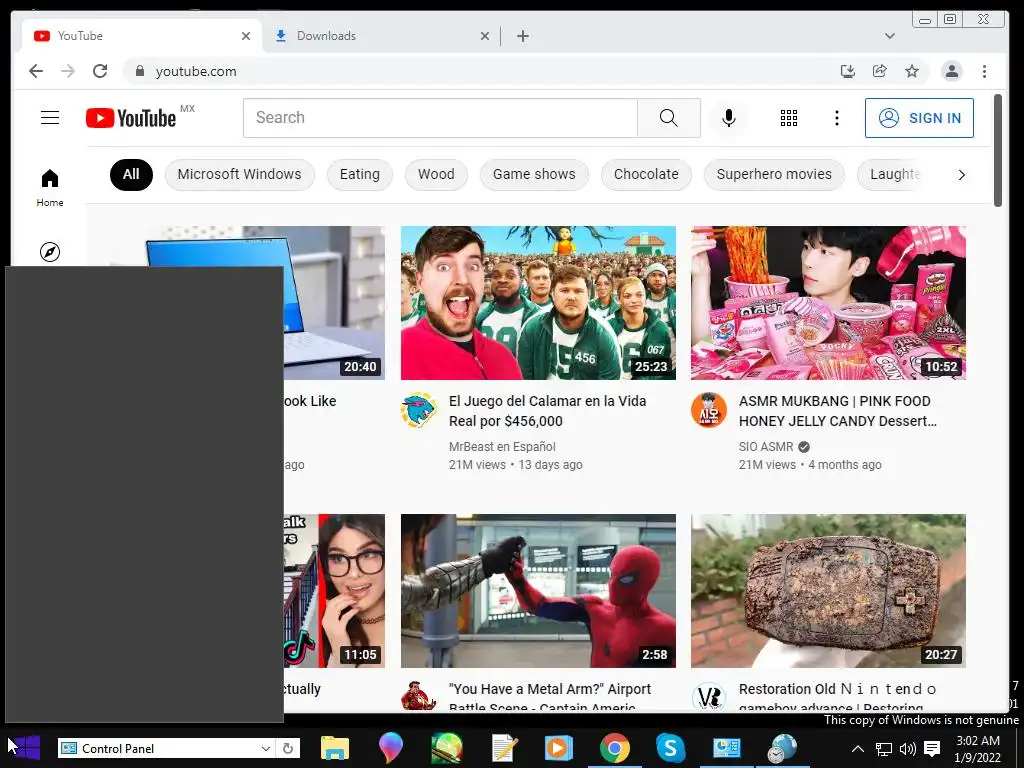
Task: Click the tab search chevron
Action: tap(889, 36)
